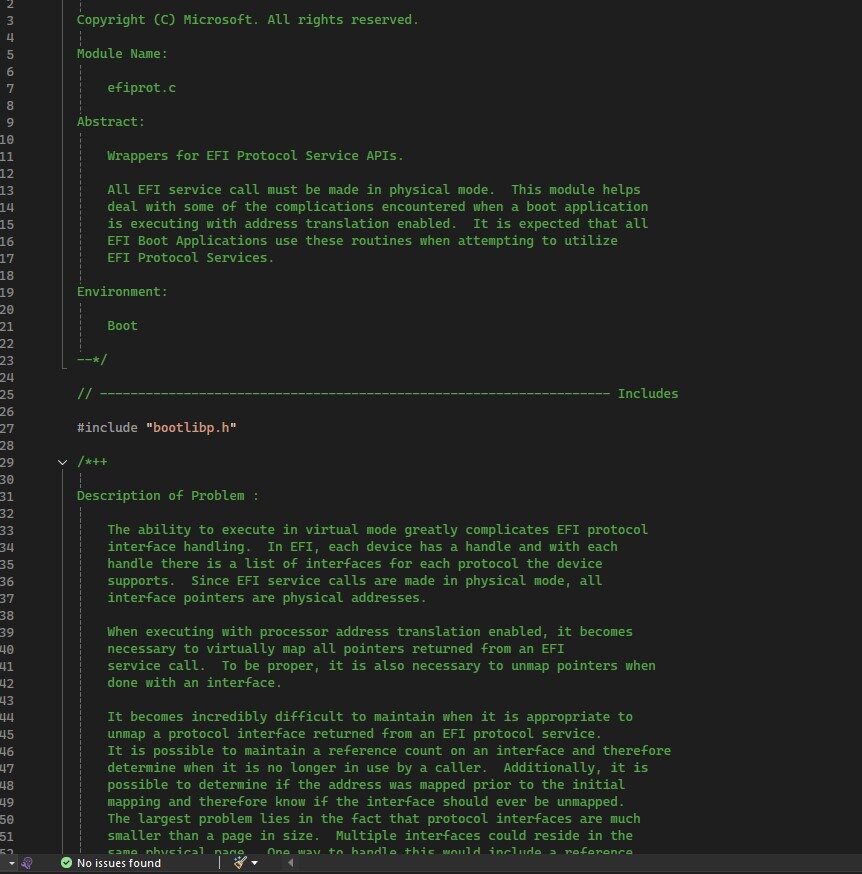Expand the code cleanup options dropdown
This screenshot has height=874, width=862.
pos(255,863)
